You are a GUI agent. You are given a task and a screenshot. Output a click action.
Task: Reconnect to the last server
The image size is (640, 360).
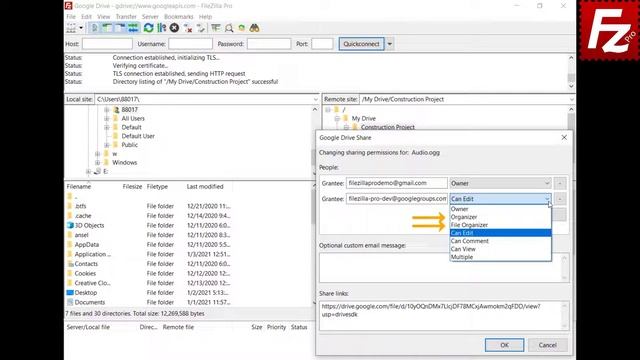tap(200, 28)
